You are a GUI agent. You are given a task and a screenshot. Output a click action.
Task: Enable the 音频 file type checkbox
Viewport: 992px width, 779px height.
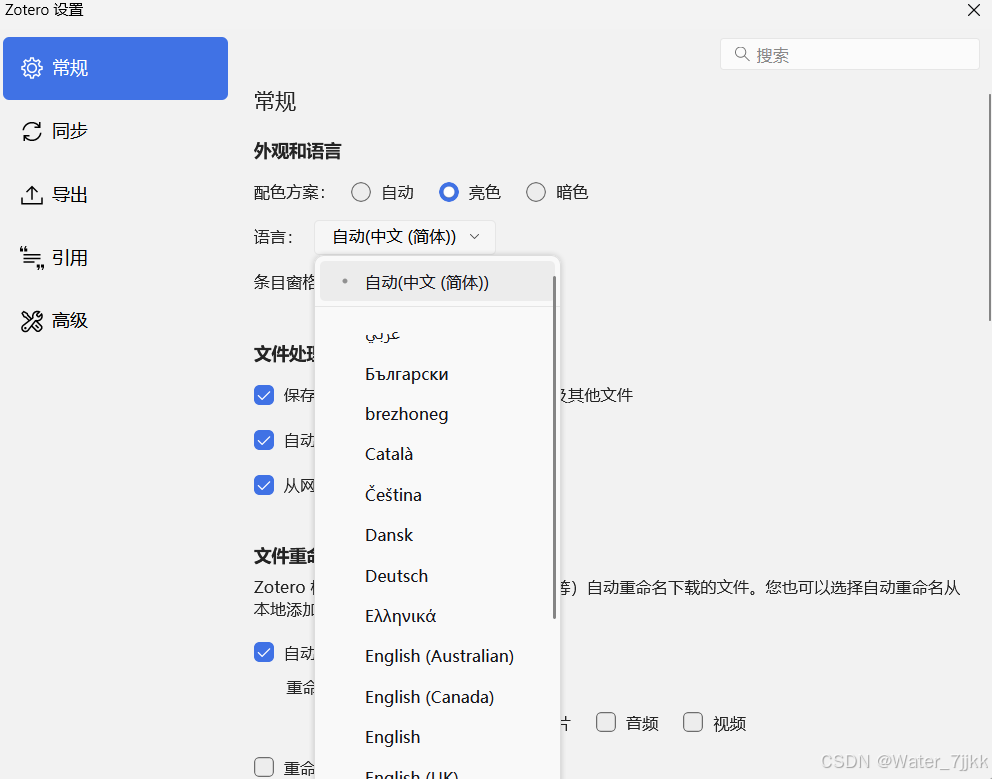click(606, 722)
